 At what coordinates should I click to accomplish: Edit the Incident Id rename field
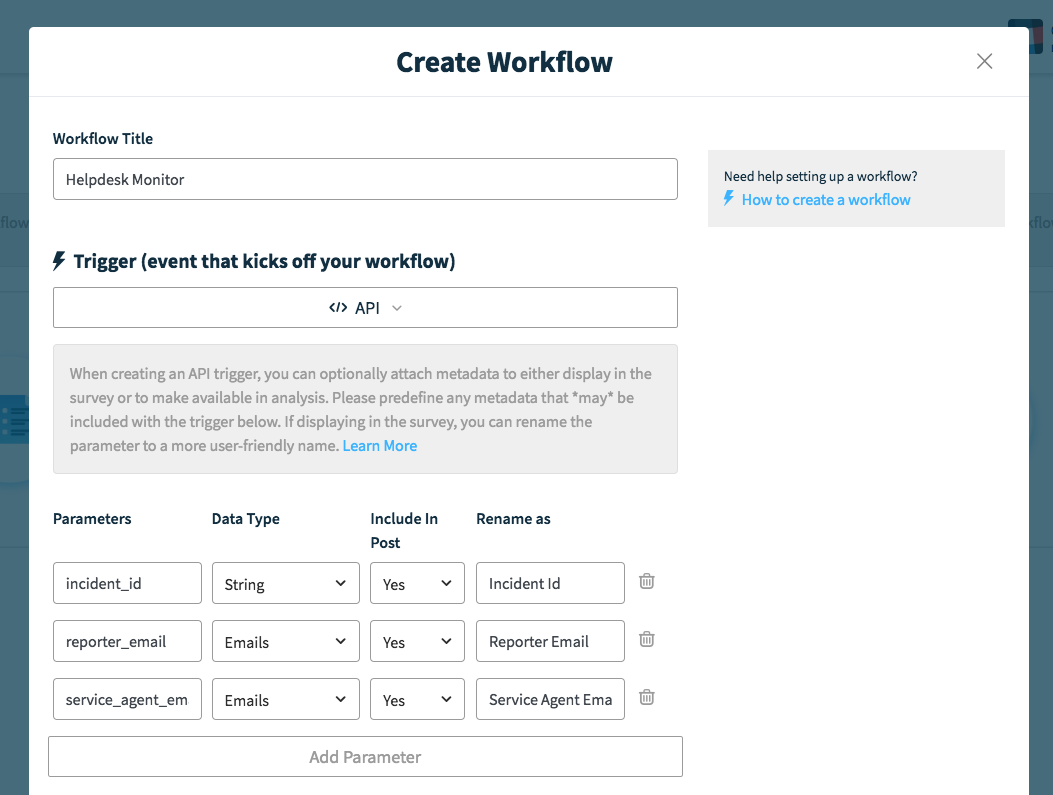tap(550, 584)
